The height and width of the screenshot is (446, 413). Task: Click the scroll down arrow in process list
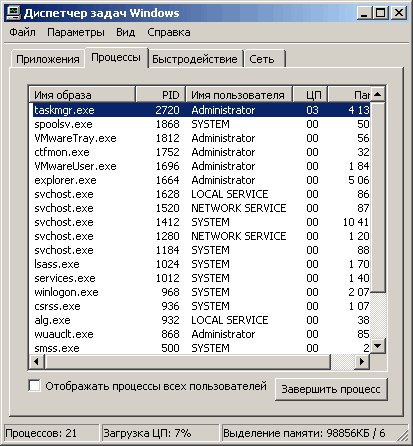click(x=377, y=346)
